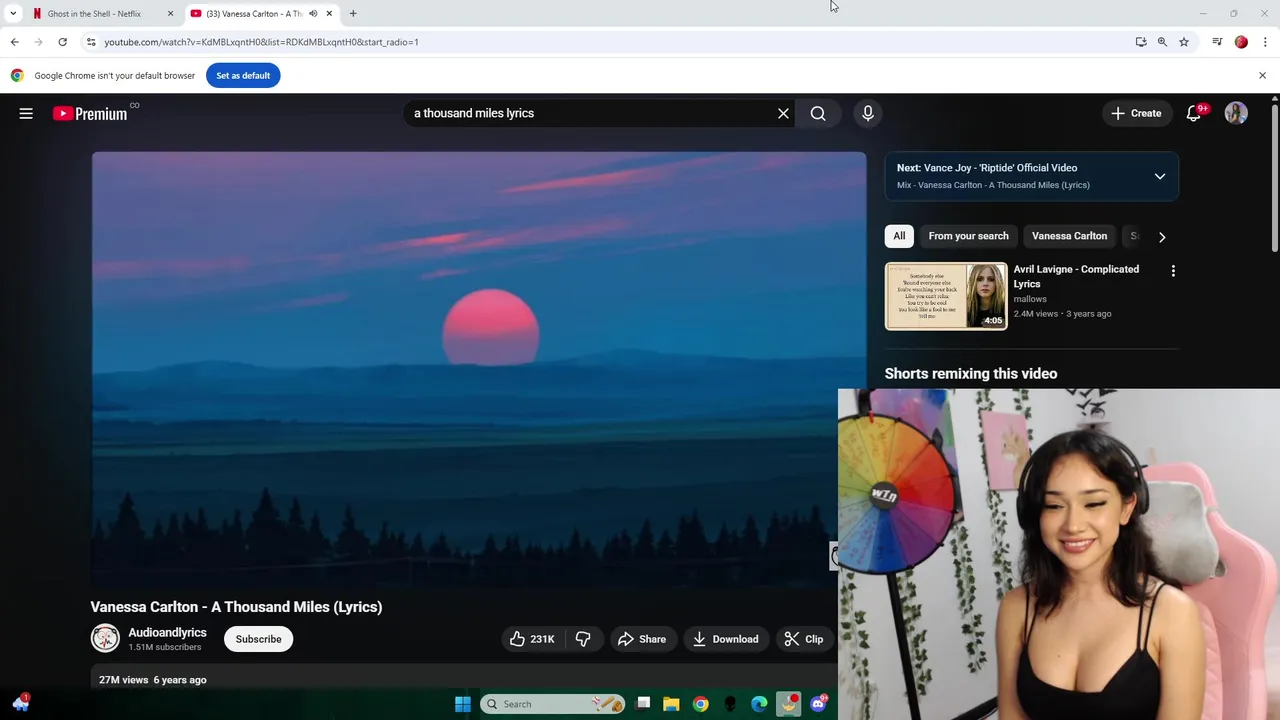Viewport: 1280px width, 720px height.
Task: Switch to the Ghost in the Shell Netflix tab
Action: (x=95, y=14)
